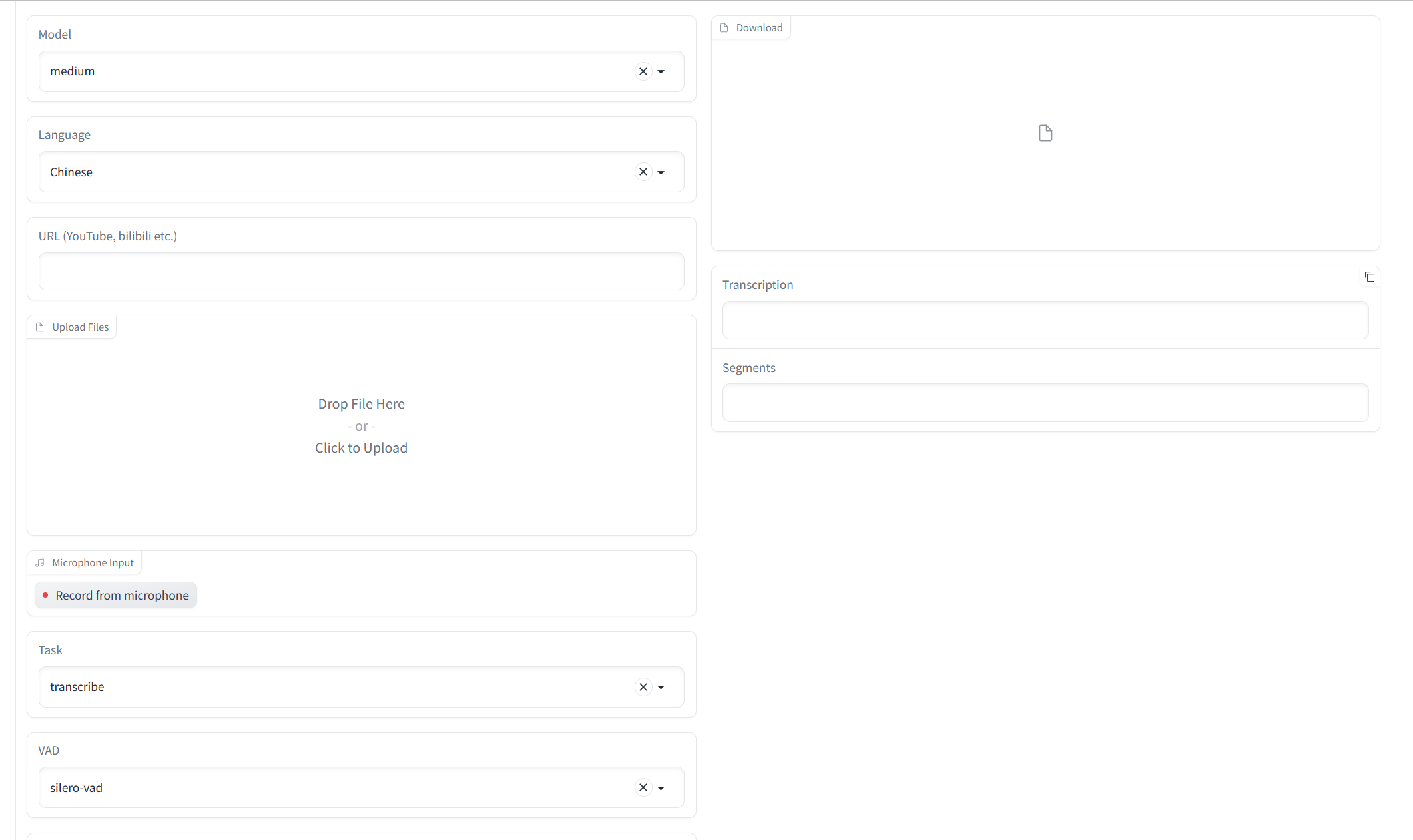Click the red record dot icon
This screenshot has width=1413, height=840.
(x=45, y=596)
